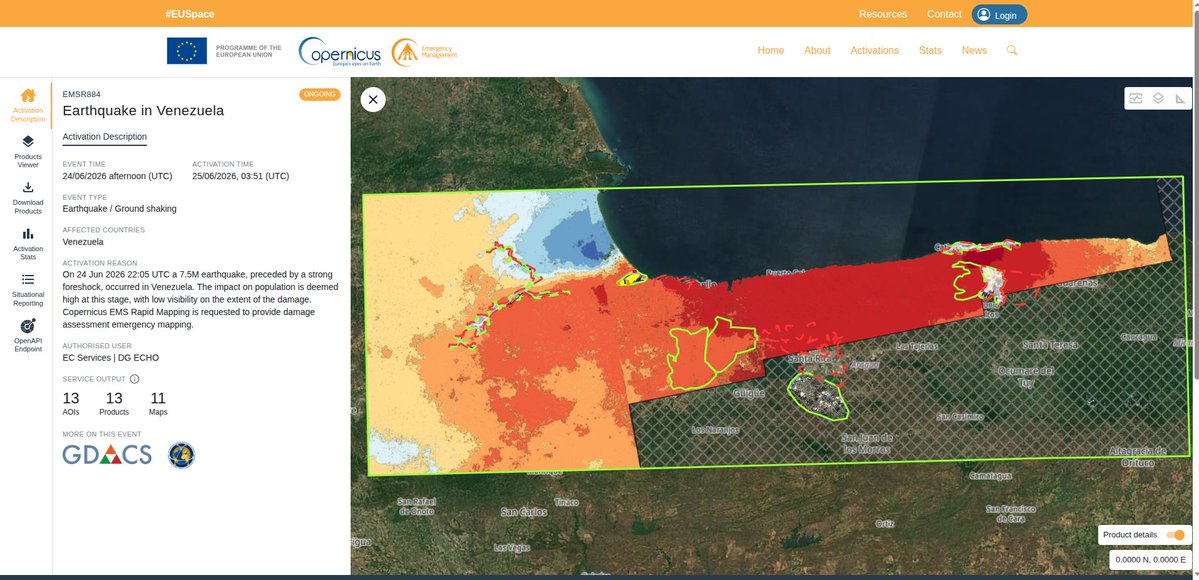Click the EMSR884 activation code text
The image size is (1199, 580).
[82, 94]
